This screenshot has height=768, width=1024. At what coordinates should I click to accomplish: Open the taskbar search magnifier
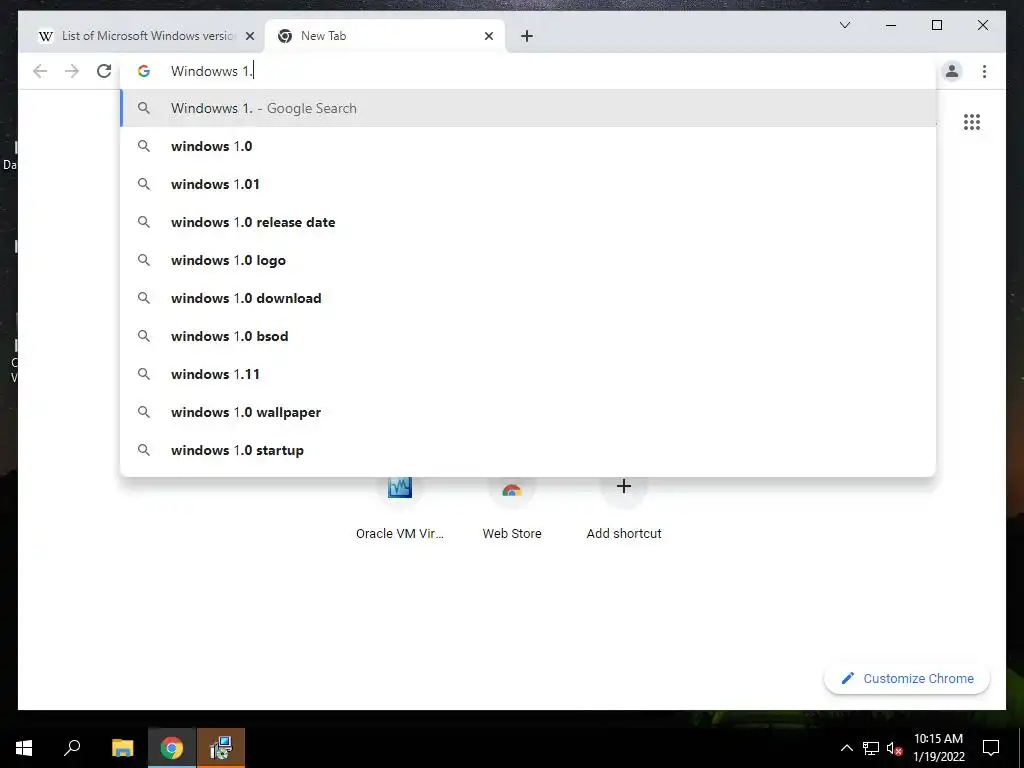(x=72, y=748)
